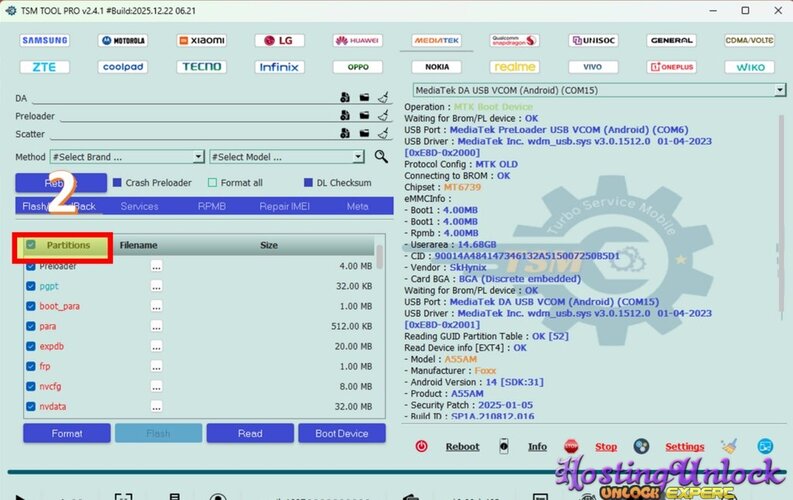This screenshot has width=793, height=500.
Task: Select the Coolpad brand logo
Action: click(x=123, y=67)
